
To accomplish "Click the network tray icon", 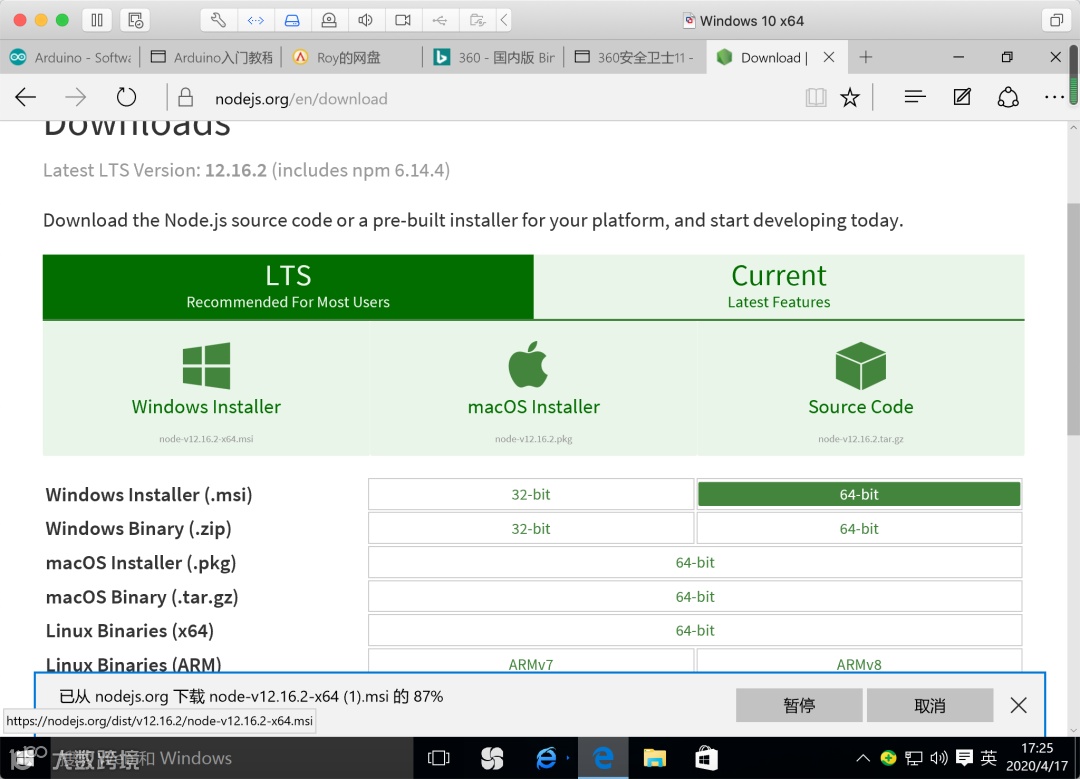I will [913, 758].
